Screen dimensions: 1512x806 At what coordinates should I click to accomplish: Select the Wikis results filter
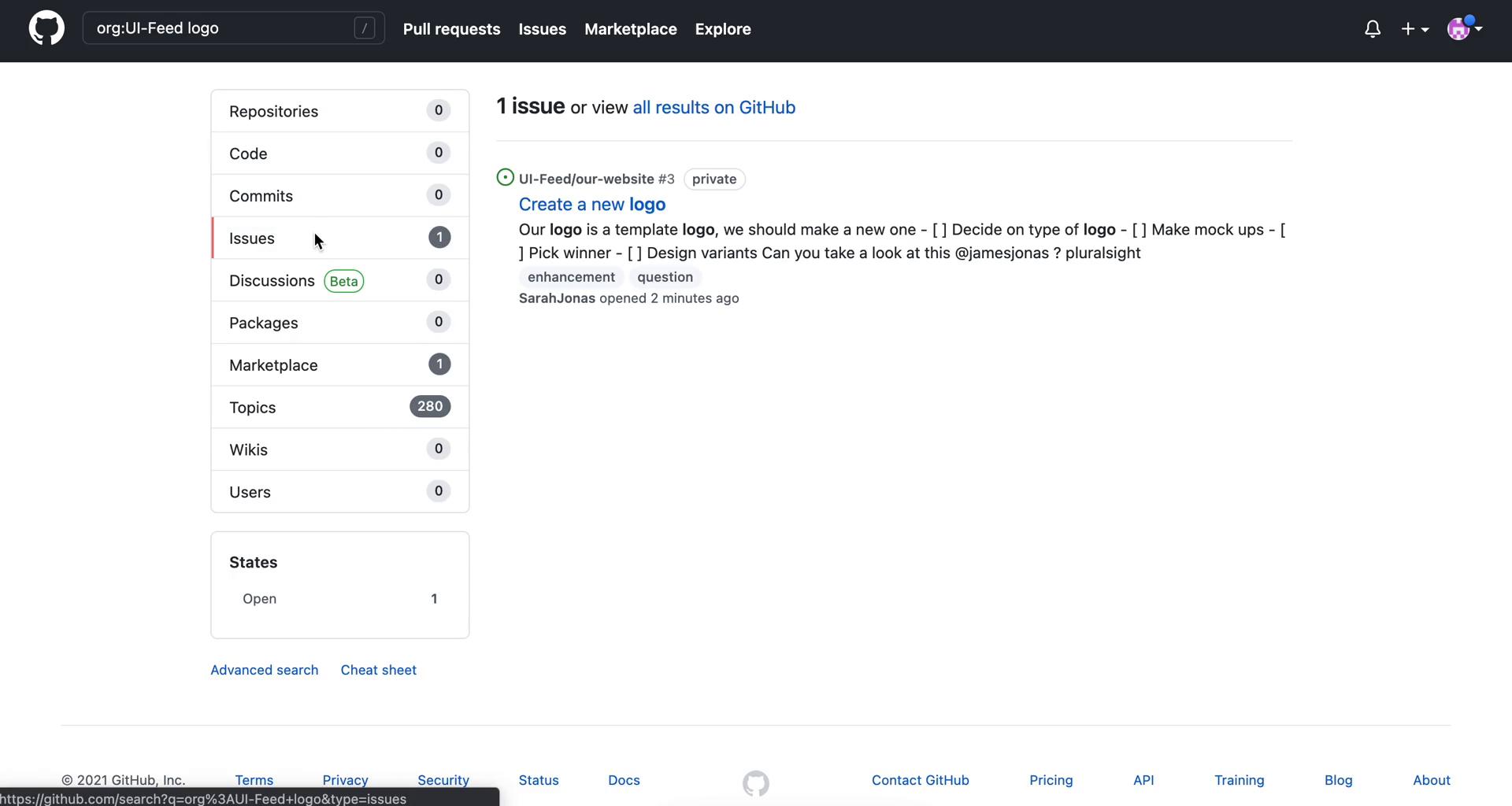(x=340, y=449)
